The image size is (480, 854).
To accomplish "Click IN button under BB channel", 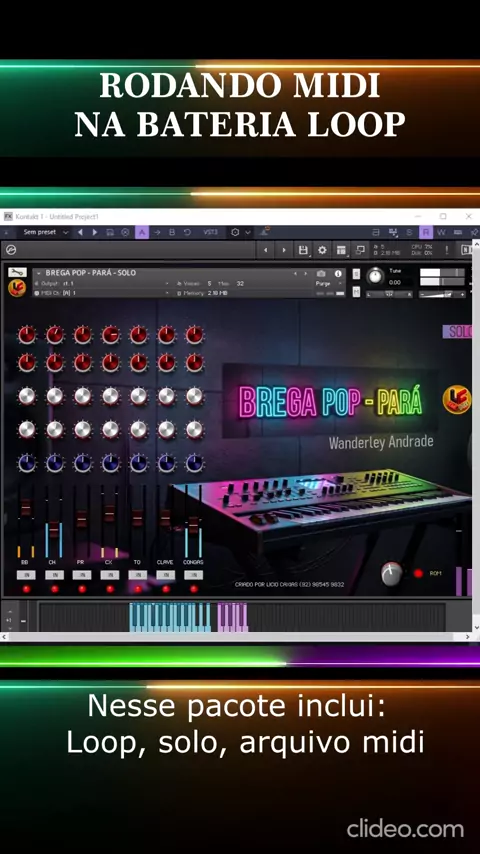I will click(26, 575).
